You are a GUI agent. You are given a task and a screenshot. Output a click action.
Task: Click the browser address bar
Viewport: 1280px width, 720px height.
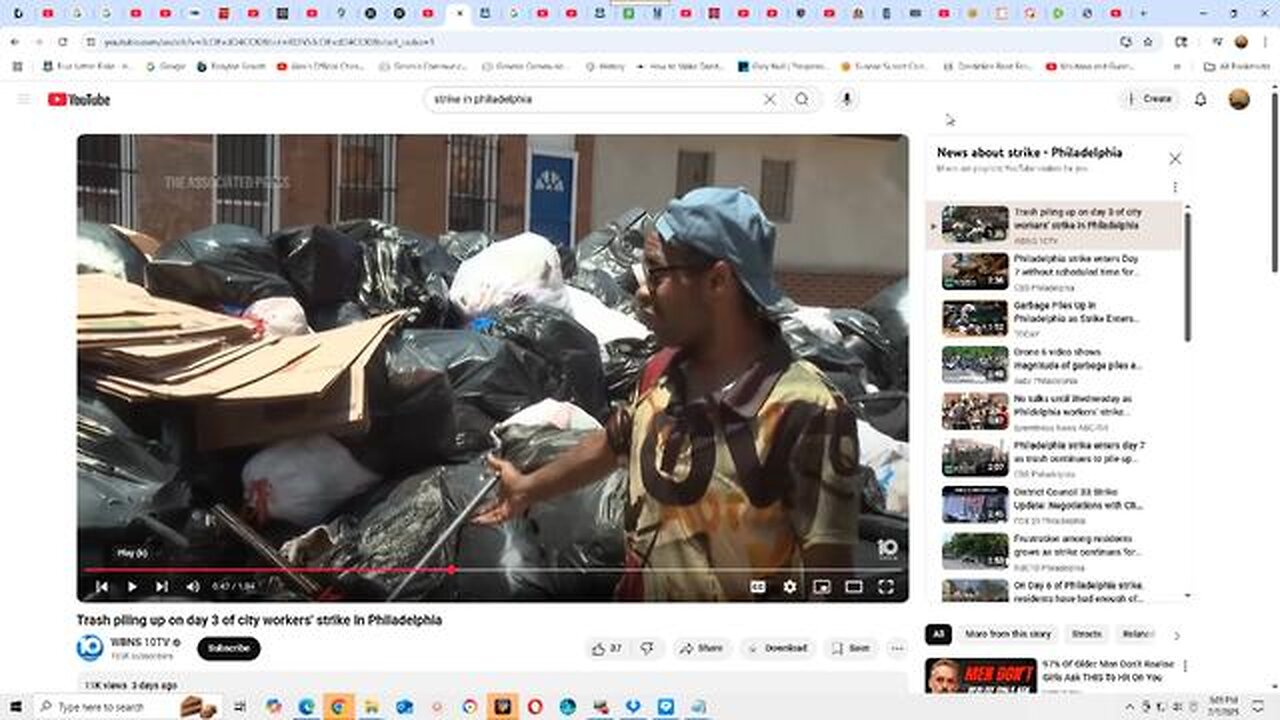coord(600,42)
